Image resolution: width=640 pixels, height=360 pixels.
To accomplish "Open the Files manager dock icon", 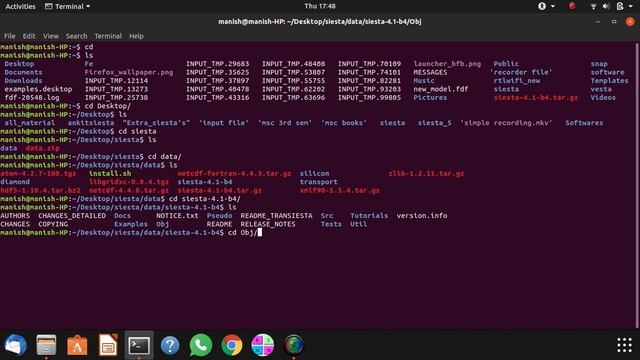I will (x=46, y=345).
